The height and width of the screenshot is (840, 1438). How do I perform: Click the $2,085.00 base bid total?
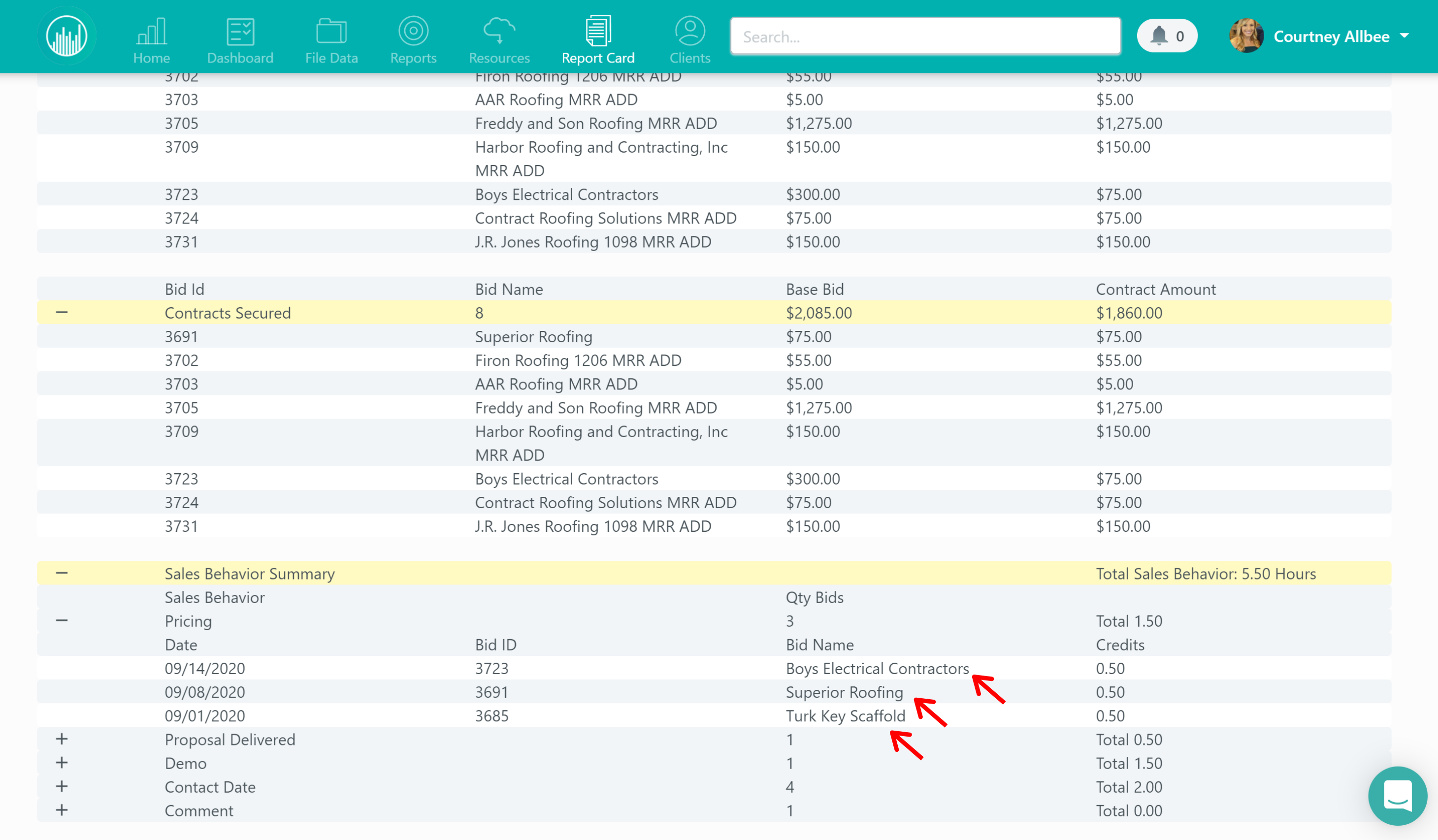[x=818, y=313]
